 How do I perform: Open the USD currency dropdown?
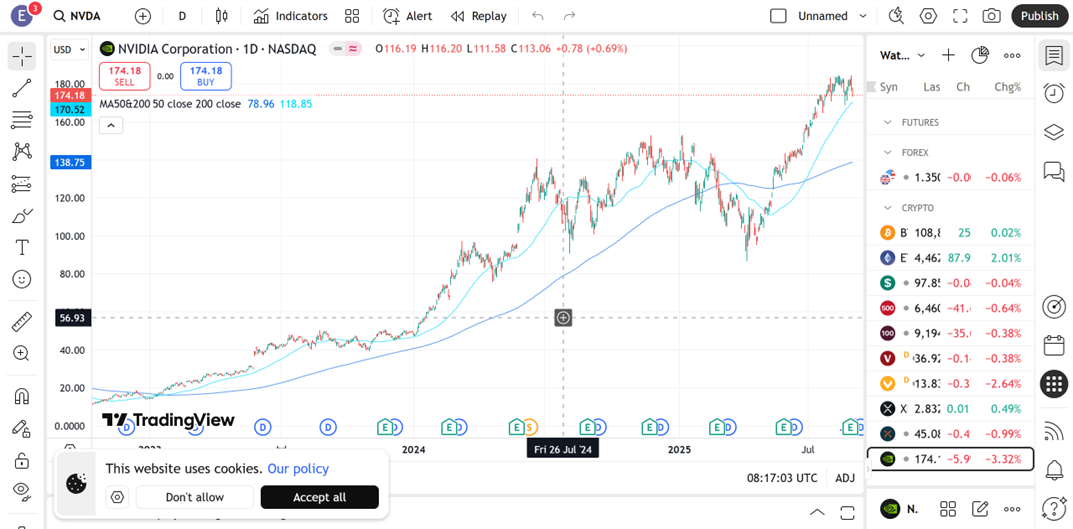tap(70, 49)
